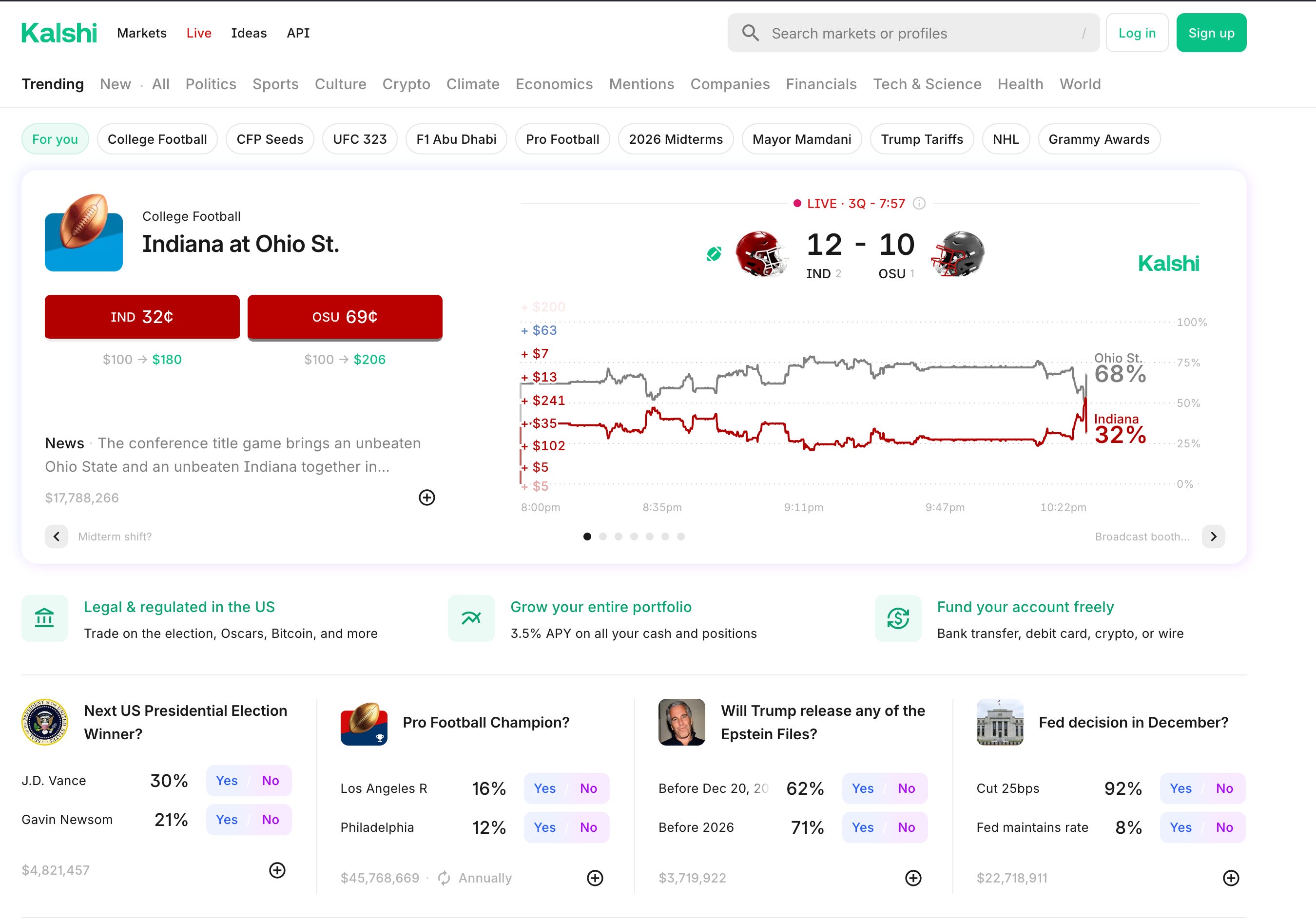1316x921 pixels.
Task: Click the Sign up button
Action: tap(1211, 33)
